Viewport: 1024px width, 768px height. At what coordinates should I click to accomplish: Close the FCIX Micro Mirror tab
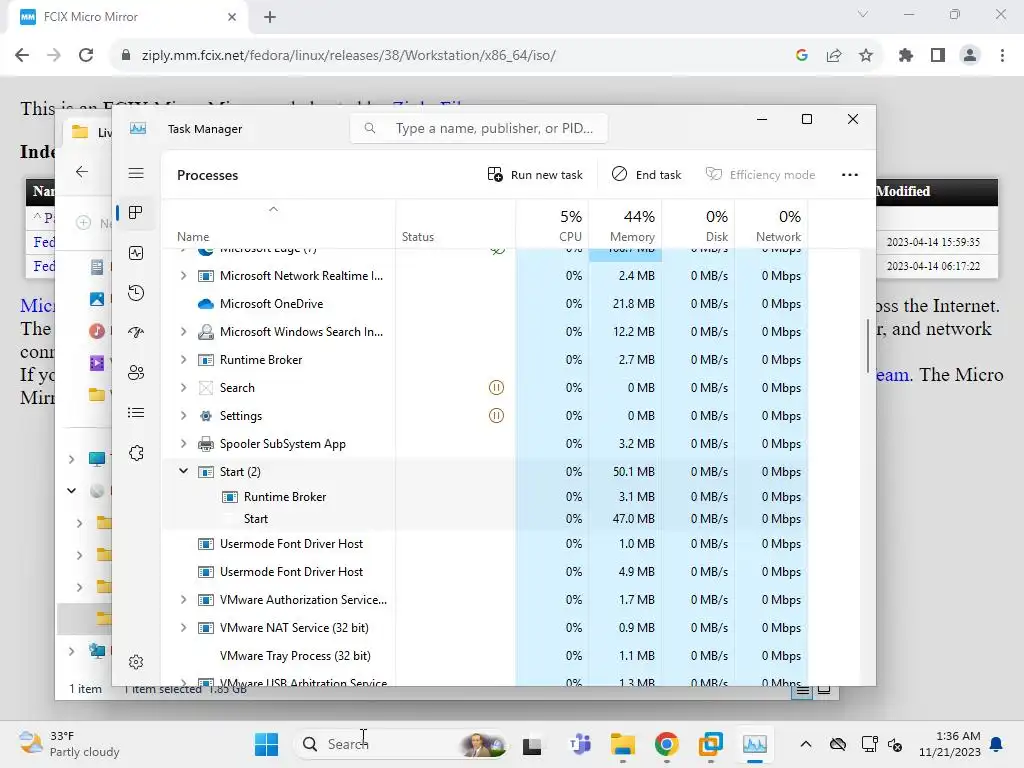pyautogui.click(x=232, y=17)
